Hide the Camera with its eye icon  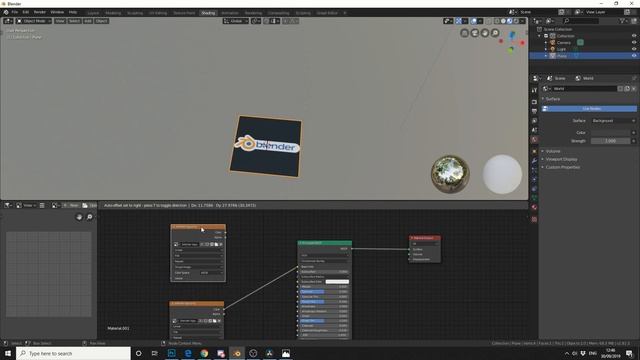pyautogui.click(x=634, y=42)
